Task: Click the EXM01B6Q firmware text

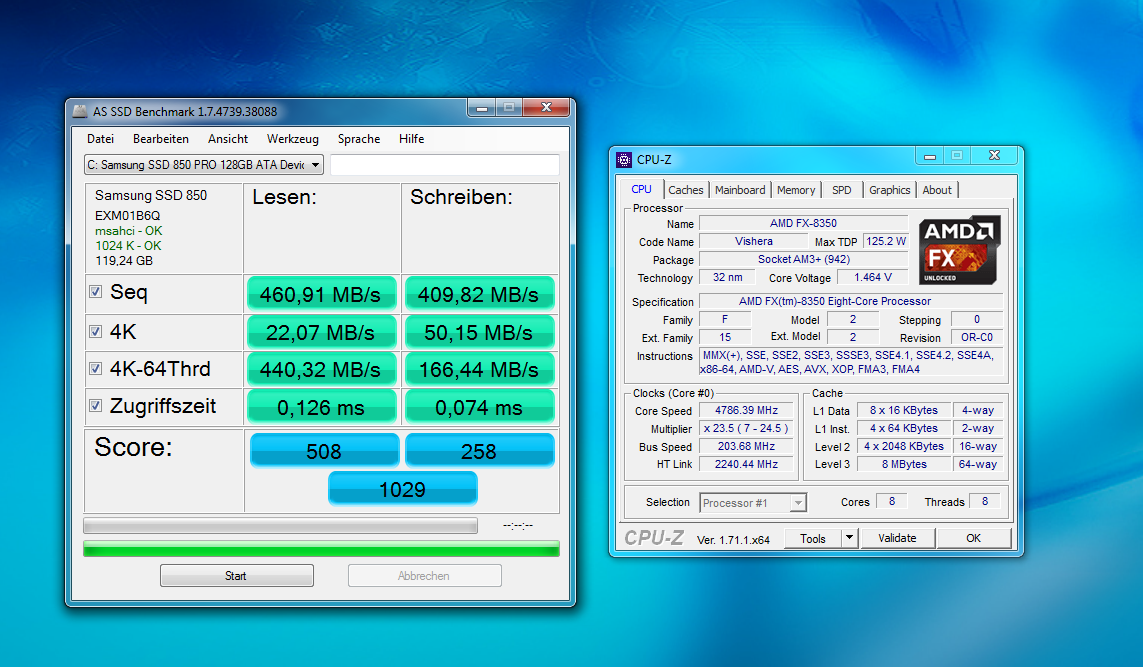Action: pos(128,216)
